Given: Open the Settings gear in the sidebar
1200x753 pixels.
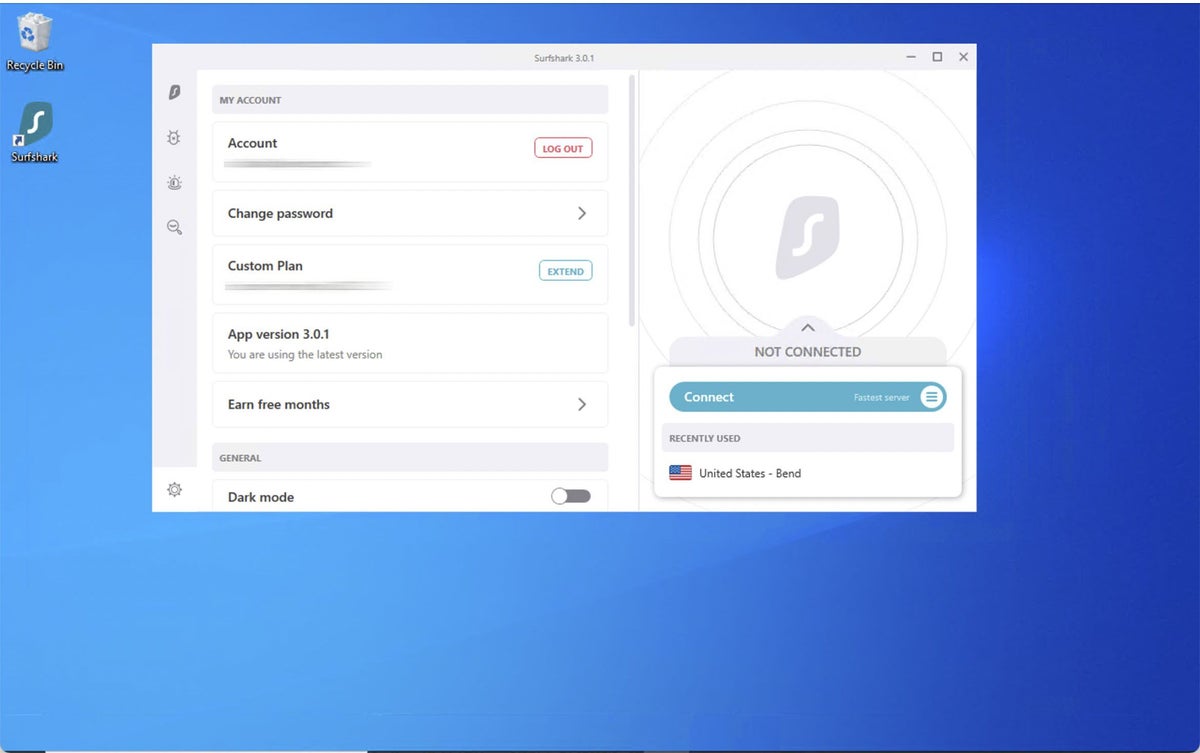Looking at the screenshot, I should [x=174, y=490].
